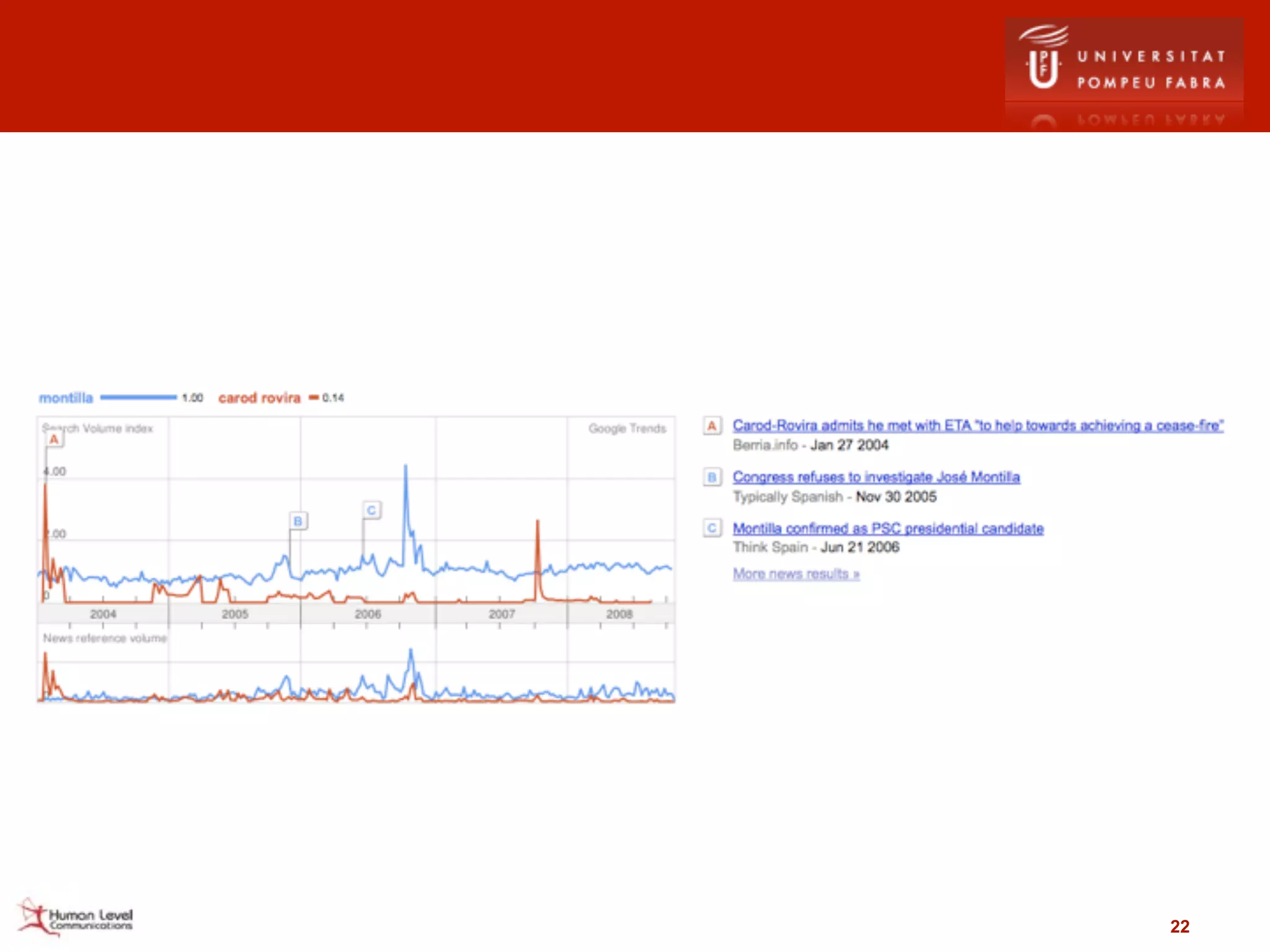Click the red A icon beside Carod-Rovira headline

pyautogui.click(x=712, y=426)
